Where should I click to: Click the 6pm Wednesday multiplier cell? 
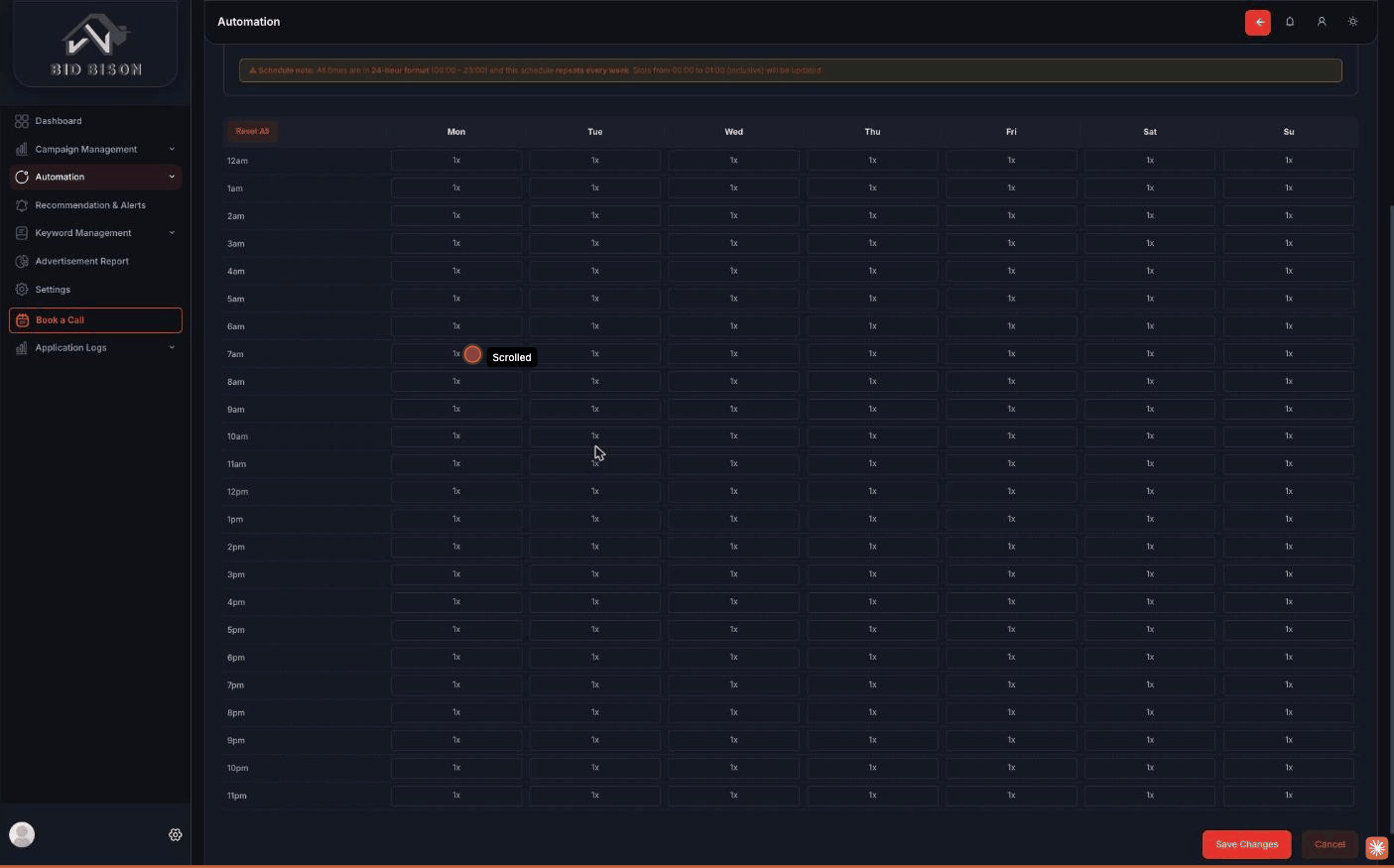coord(734,657)
